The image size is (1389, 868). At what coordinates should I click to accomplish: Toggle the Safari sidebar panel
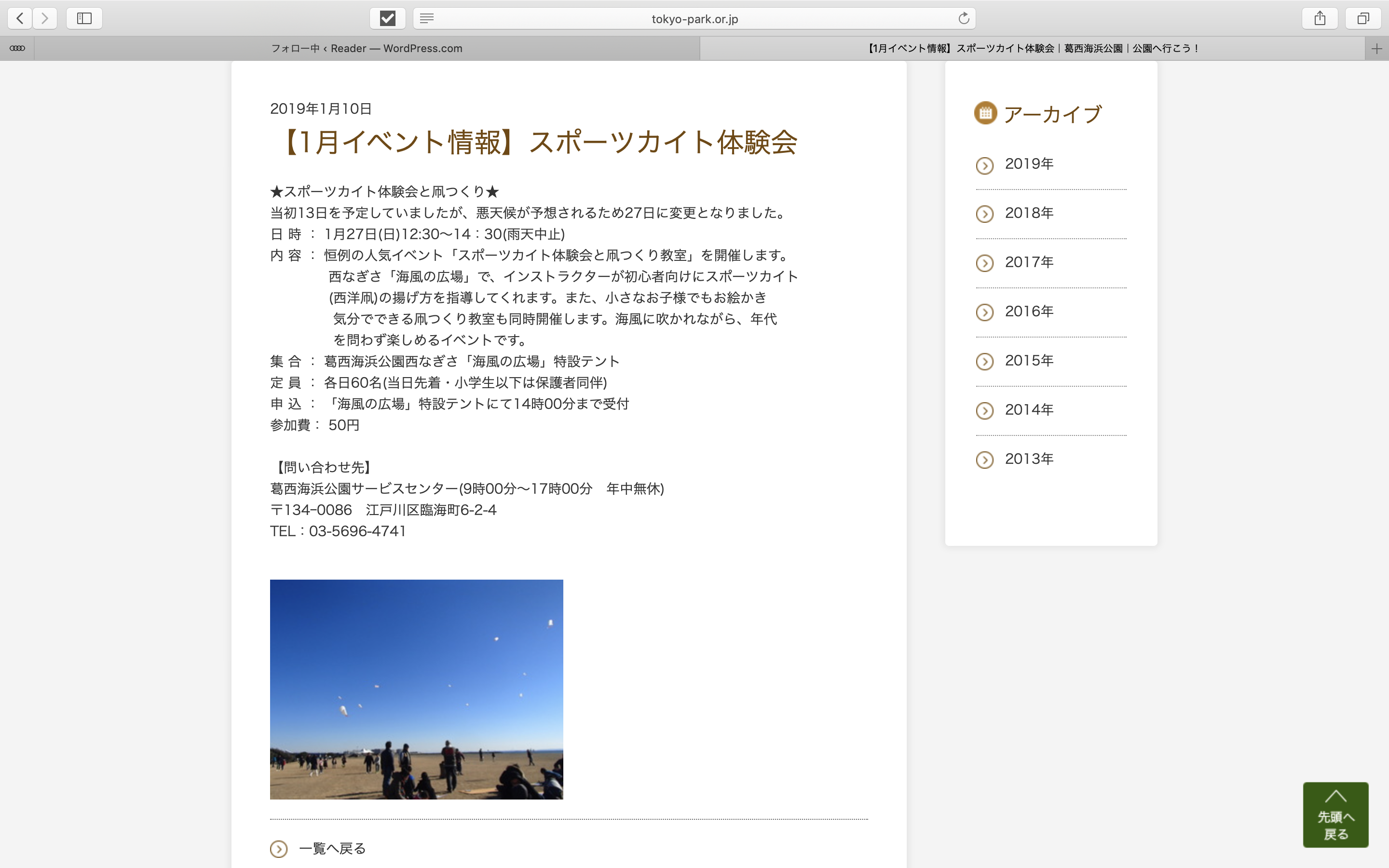84,18
